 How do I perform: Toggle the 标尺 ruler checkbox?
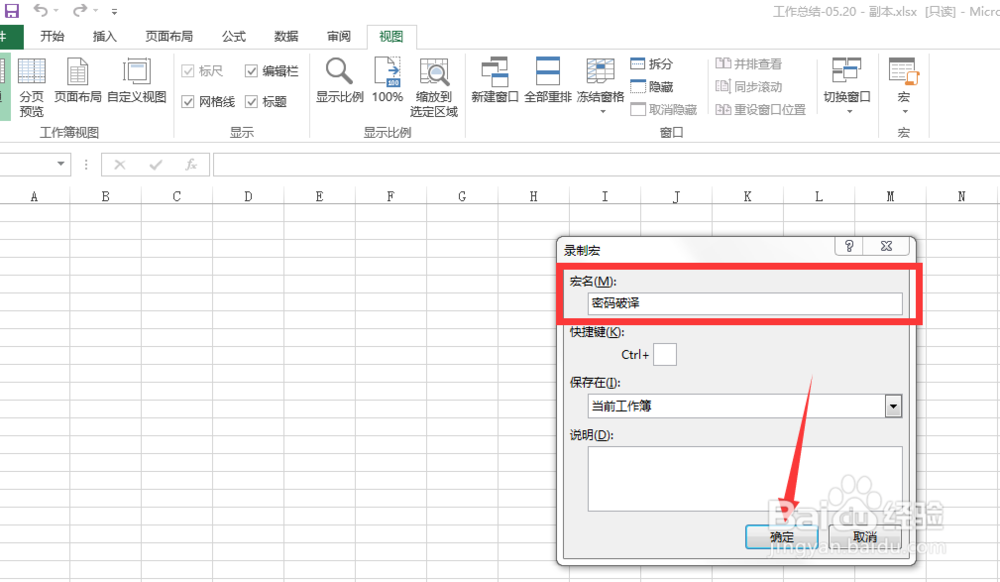(x=188, y=71)
